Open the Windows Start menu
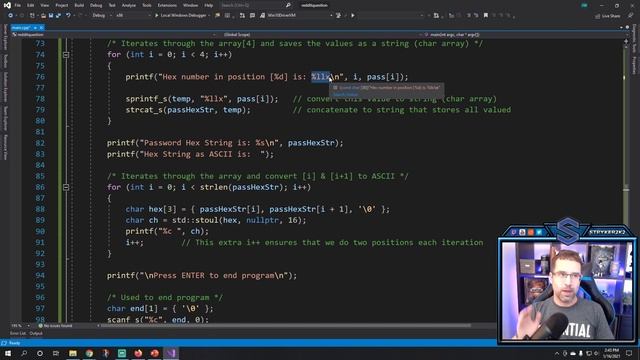The image size is (640, 360). [x=8, y=353]
